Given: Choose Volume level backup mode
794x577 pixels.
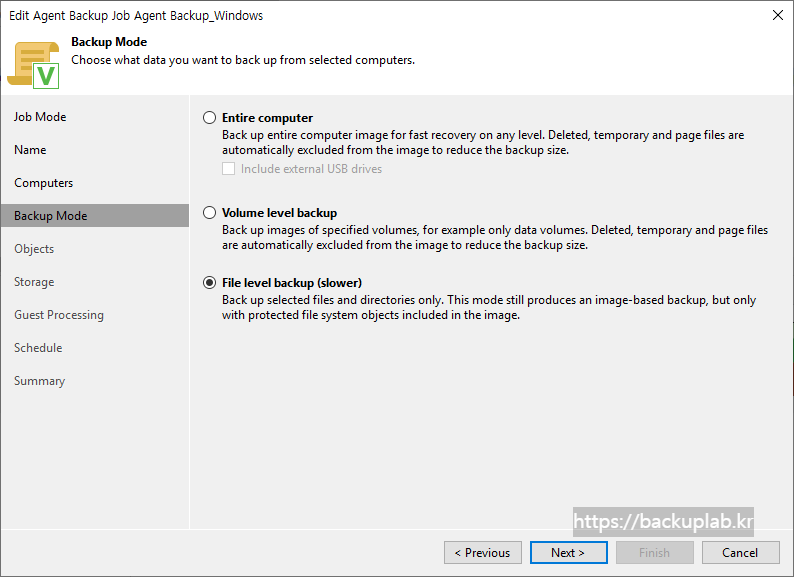Looking at the screenshot, I should coord(209,213).
